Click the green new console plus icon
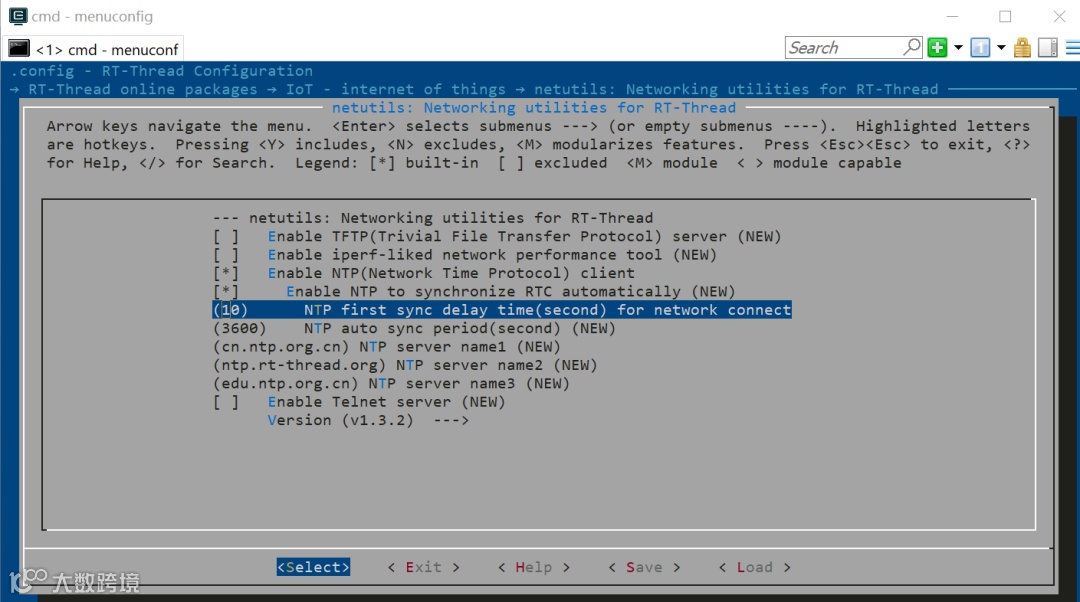The height and width of the screenshot is (602, 1080). 937,48
